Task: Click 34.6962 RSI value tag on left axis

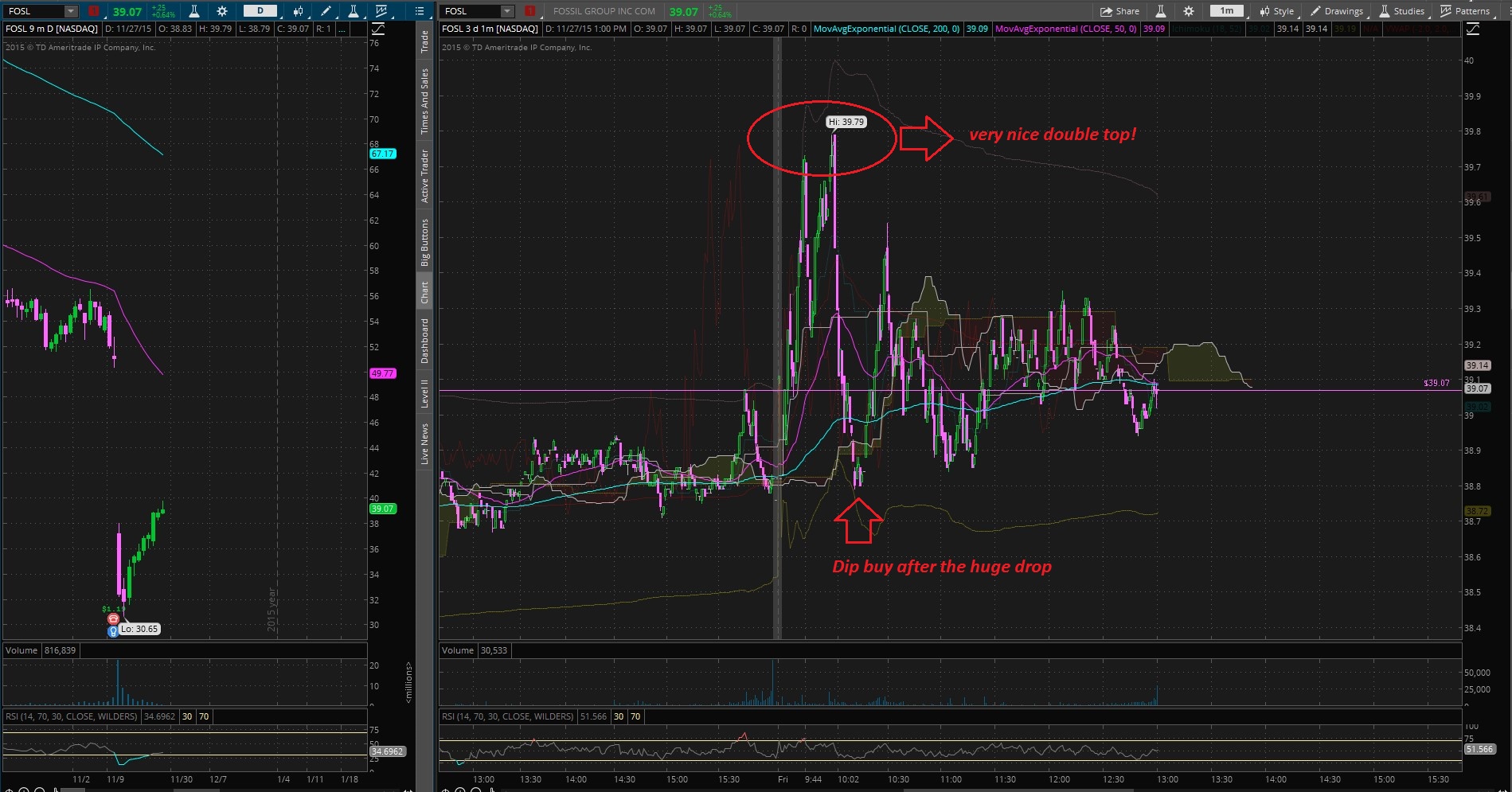Action: tap(387, 751)
